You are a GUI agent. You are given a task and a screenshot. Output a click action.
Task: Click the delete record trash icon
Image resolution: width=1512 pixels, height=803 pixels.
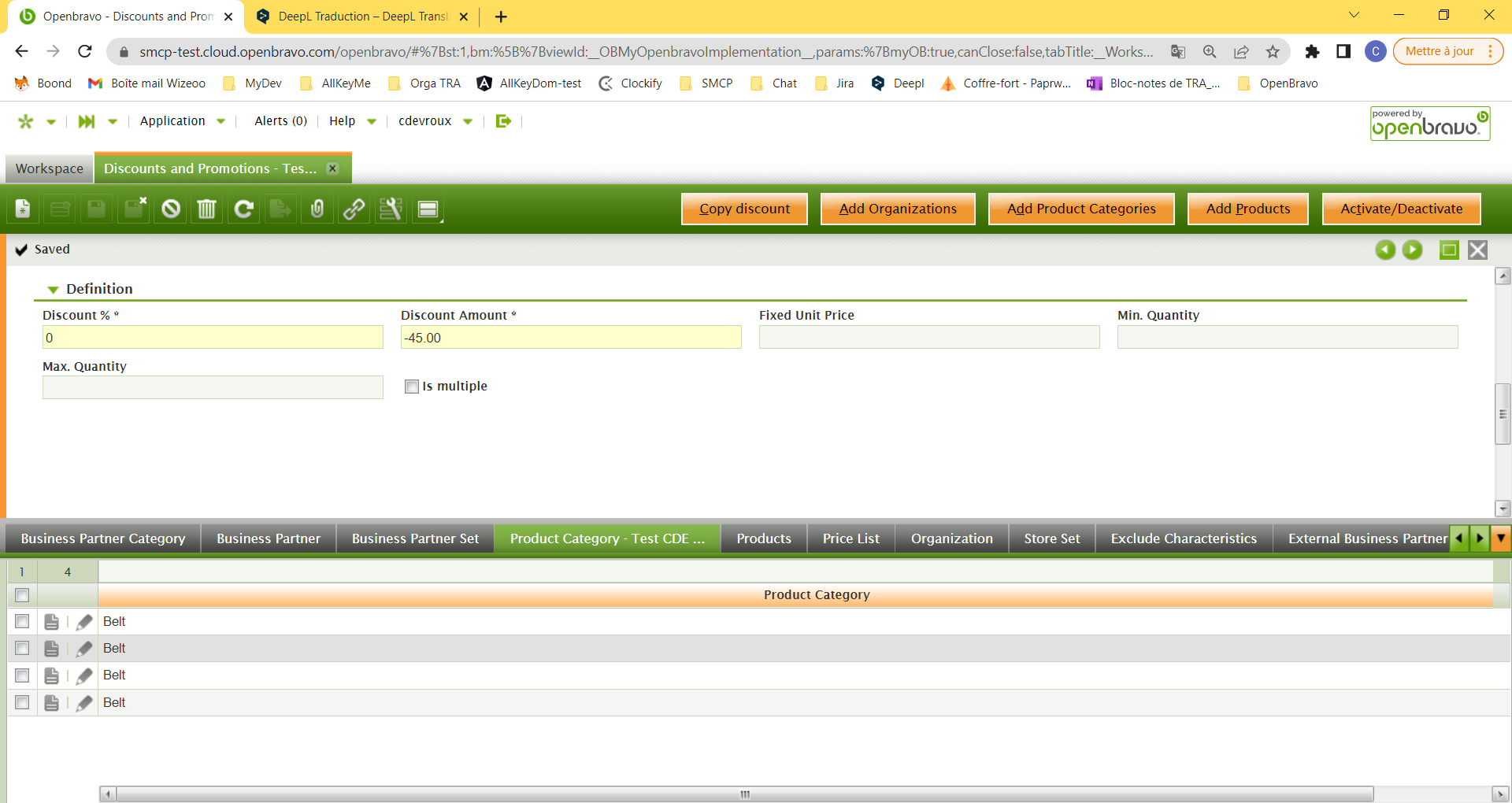pyautogui.click(x=206, y=209)
